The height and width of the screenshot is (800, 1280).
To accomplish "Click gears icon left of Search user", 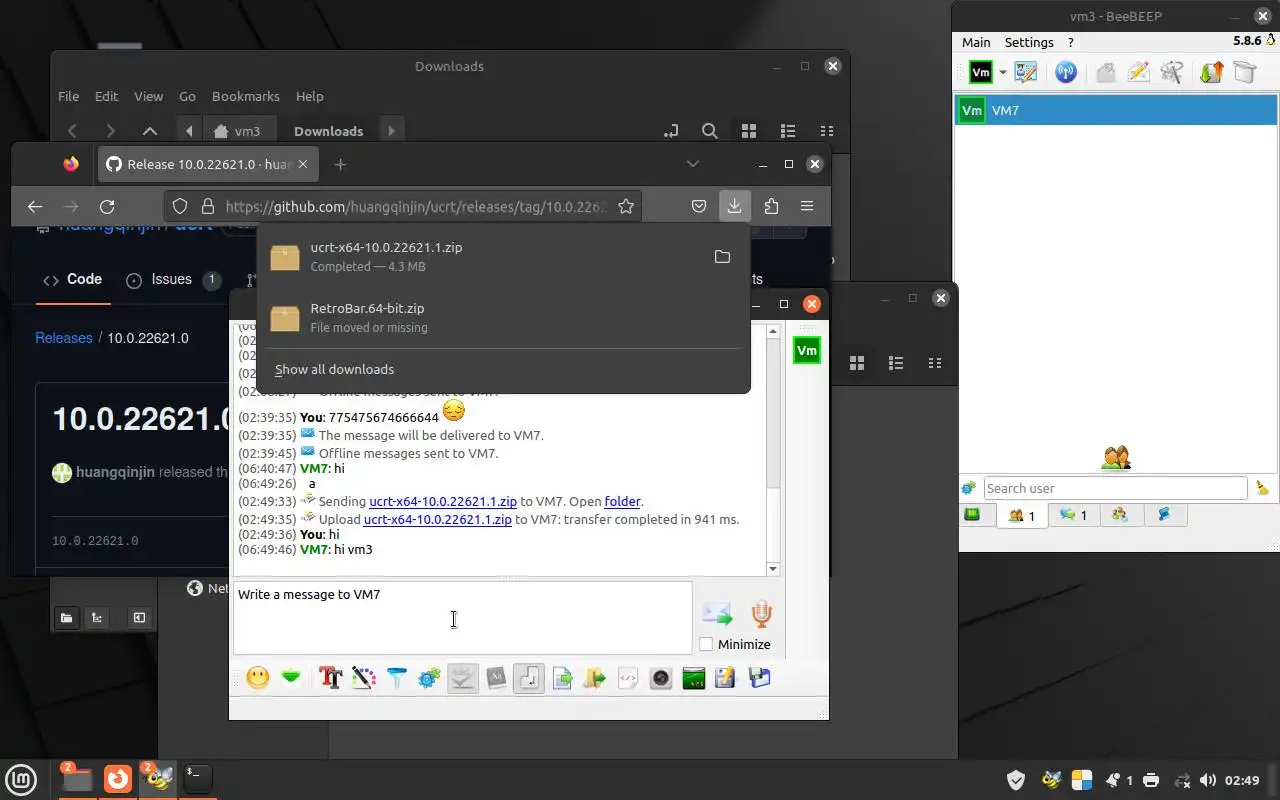I will coord(968,488).
